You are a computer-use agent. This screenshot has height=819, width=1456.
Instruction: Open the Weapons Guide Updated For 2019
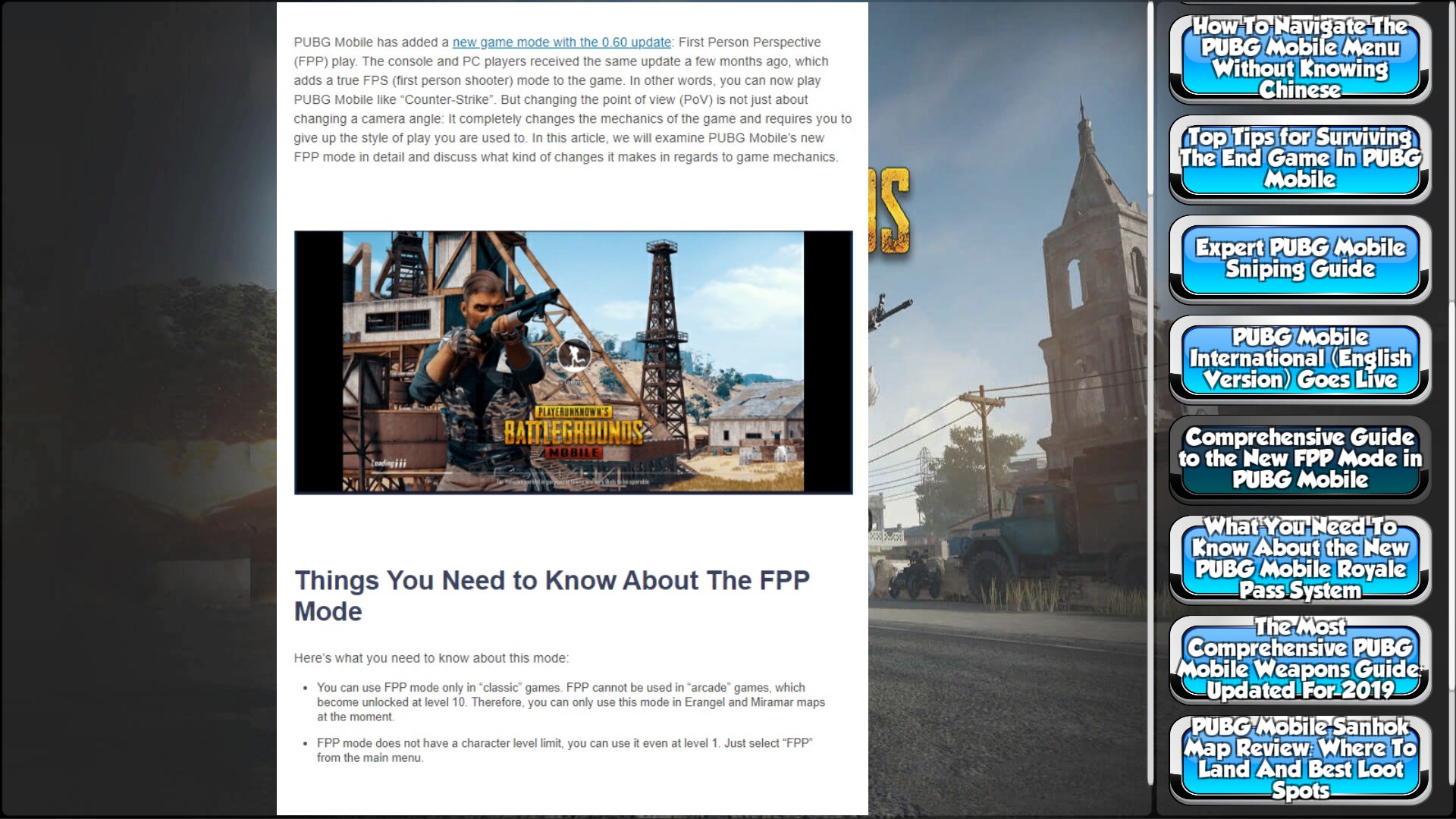click(1300, 659)
